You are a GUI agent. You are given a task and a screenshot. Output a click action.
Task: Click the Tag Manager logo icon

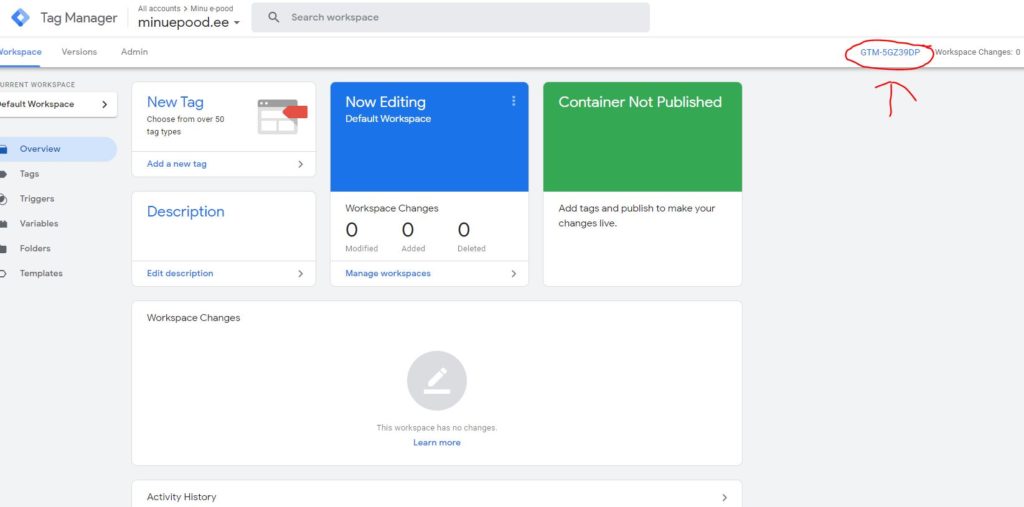click(x=20, y=18)
